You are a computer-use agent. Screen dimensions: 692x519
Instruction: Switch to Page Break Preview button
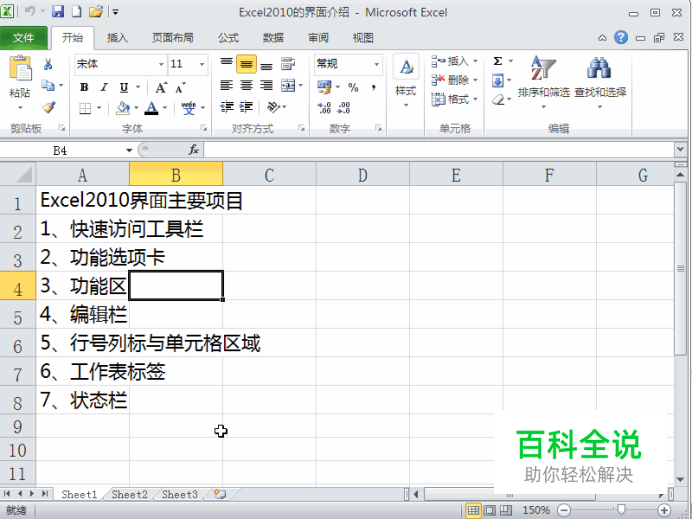(x=506, y=511)
